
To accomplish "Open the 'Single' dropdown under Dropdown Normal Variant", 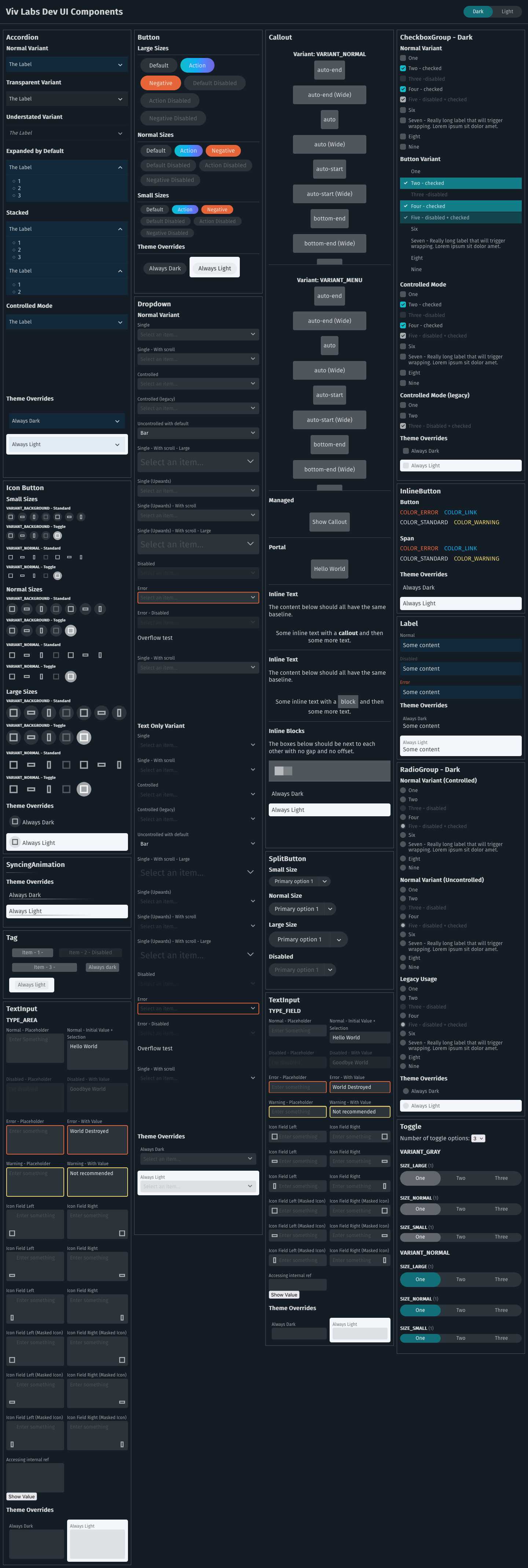I will point(198,334).
